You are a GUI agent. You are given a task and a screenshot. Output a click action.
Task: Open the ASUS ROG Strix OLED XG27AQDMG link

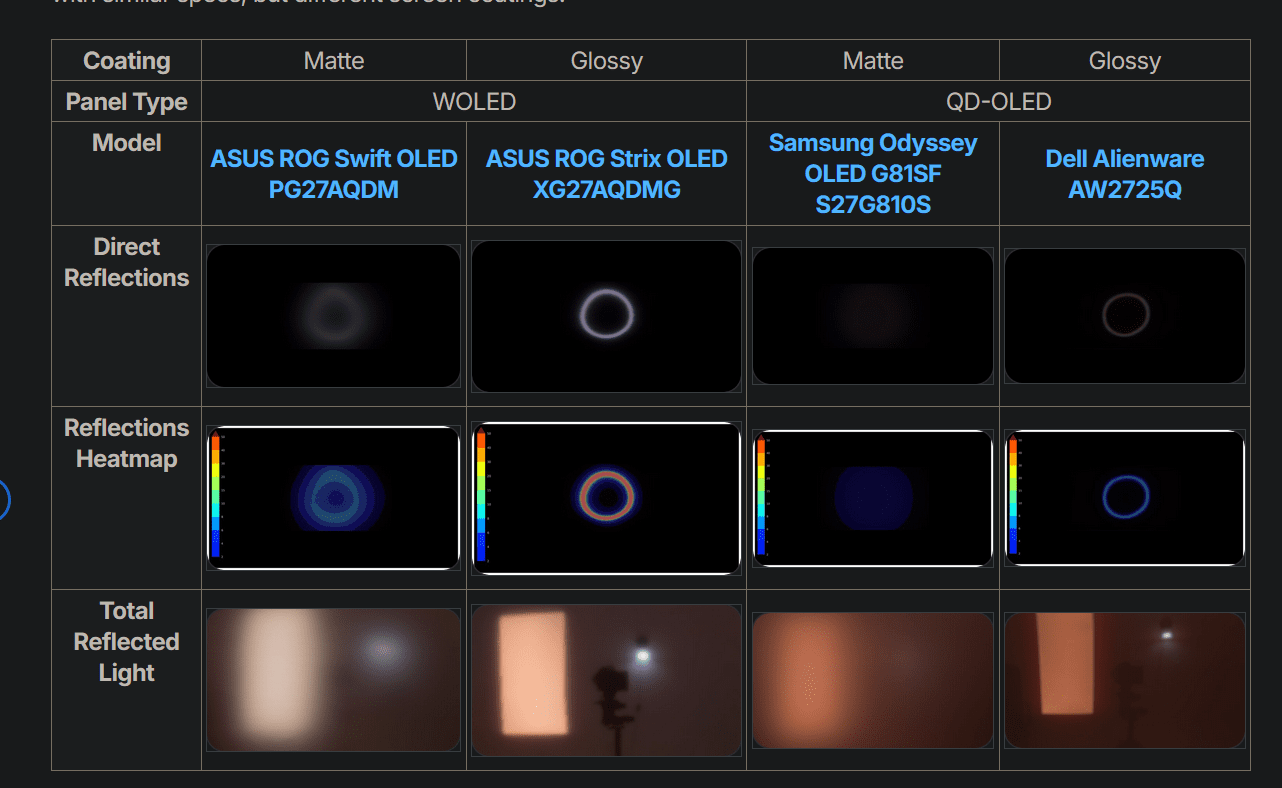pos(606,174)
